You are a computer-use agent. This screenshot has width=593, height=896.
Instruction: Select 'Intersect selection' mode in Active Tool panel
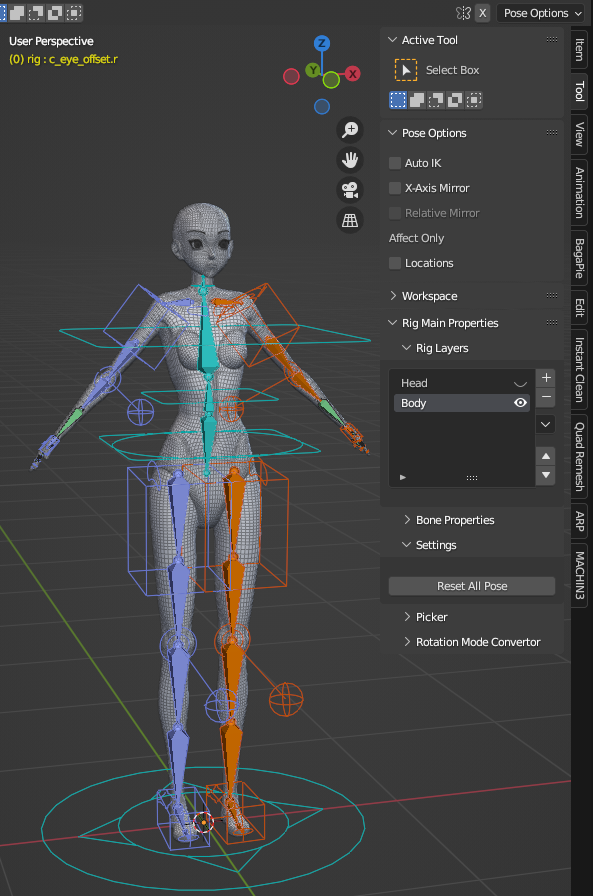(x=474, y=100)
